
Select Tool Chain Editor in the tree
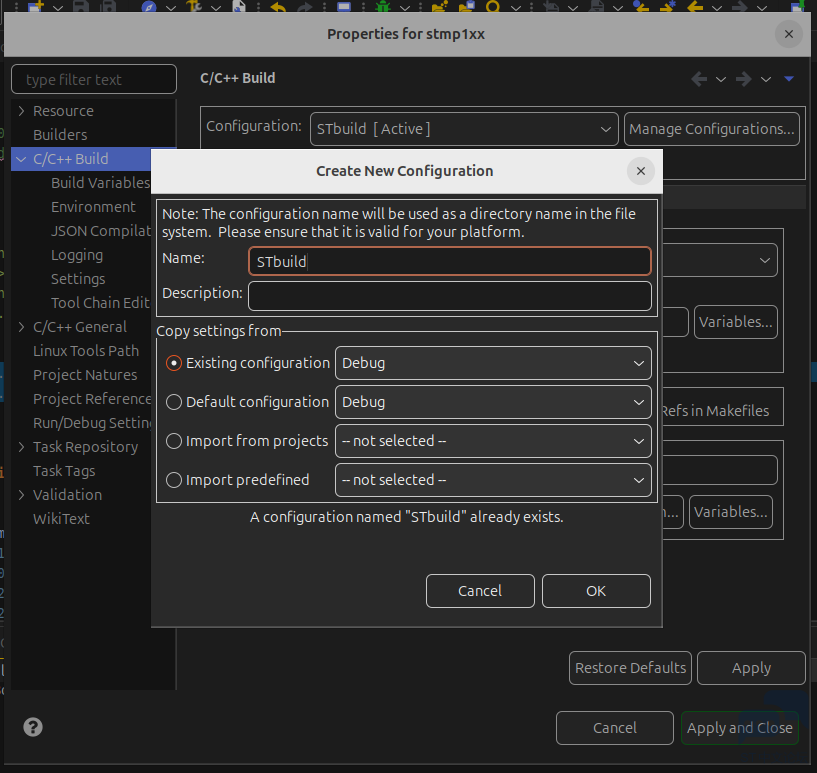click(x=101, y=303)
